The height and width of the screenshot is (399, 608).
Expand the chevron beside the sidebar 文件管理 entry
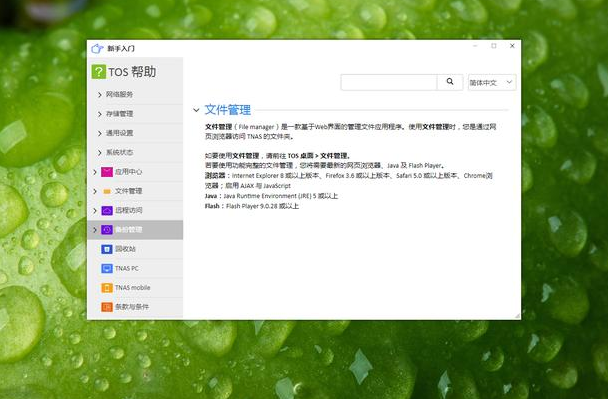(x=95, y=191)
